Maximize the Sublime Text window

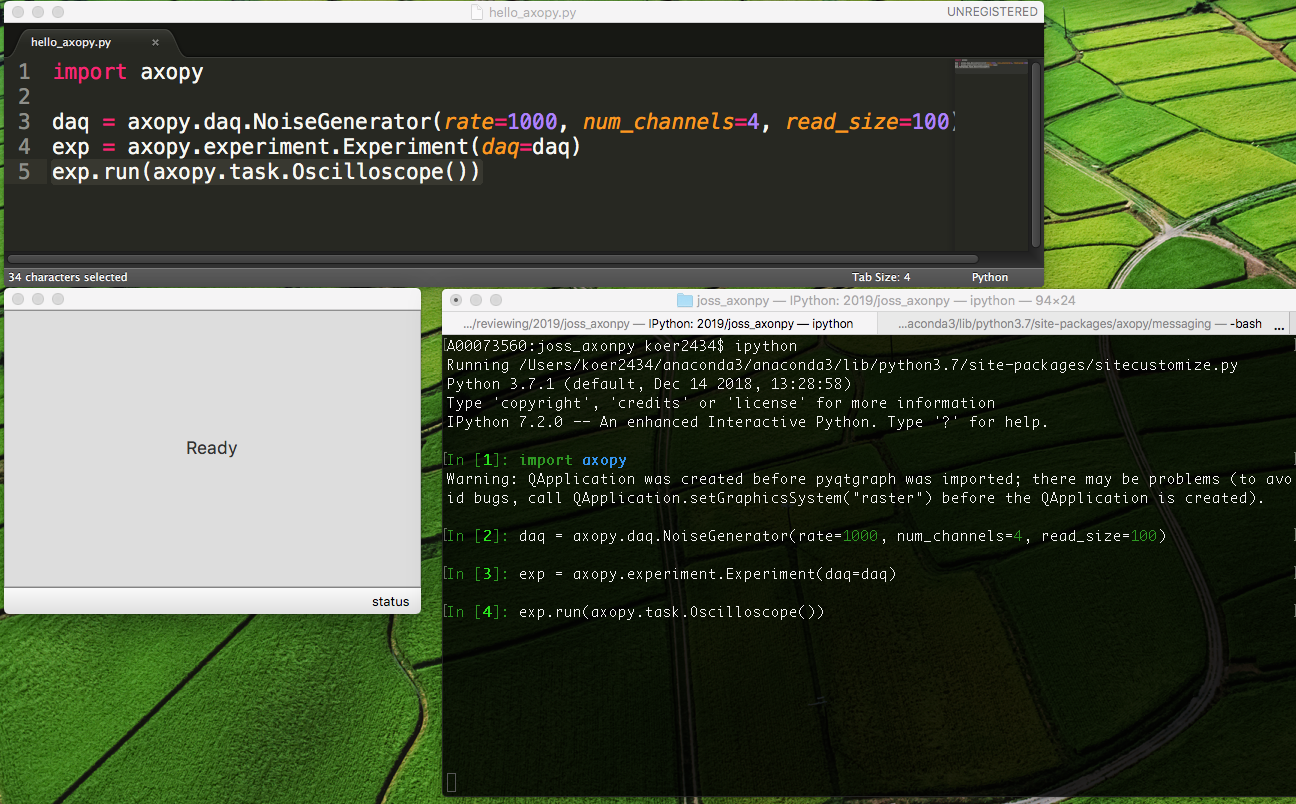coord(58,13)
